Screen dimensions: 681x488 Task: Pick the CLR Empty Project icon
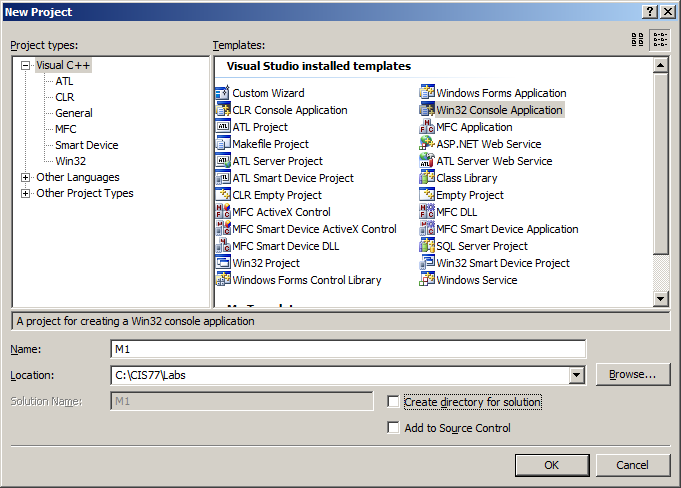click(x=223, y=195)
